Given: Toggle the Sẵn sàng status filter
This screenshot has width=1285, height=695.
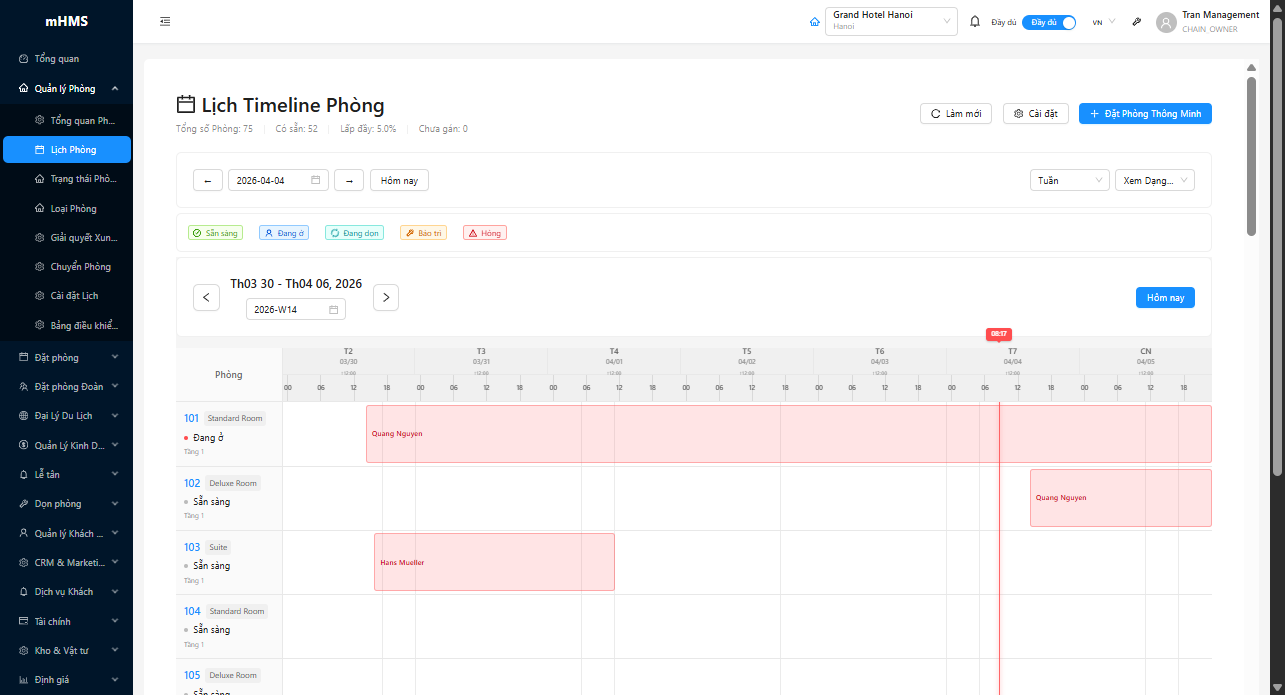Looking at the screenshot, I should [215, 233].
